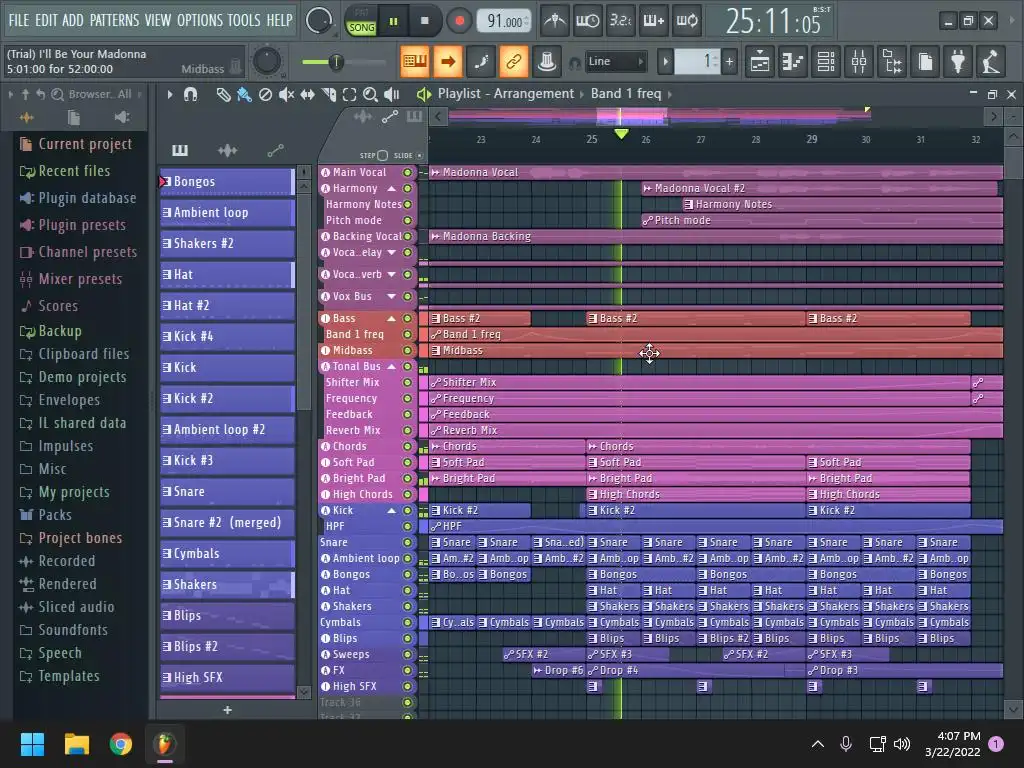Collapse the Tonal Bus track group
The width and height of the screenshot is (1024, 768).
(392, 366)
